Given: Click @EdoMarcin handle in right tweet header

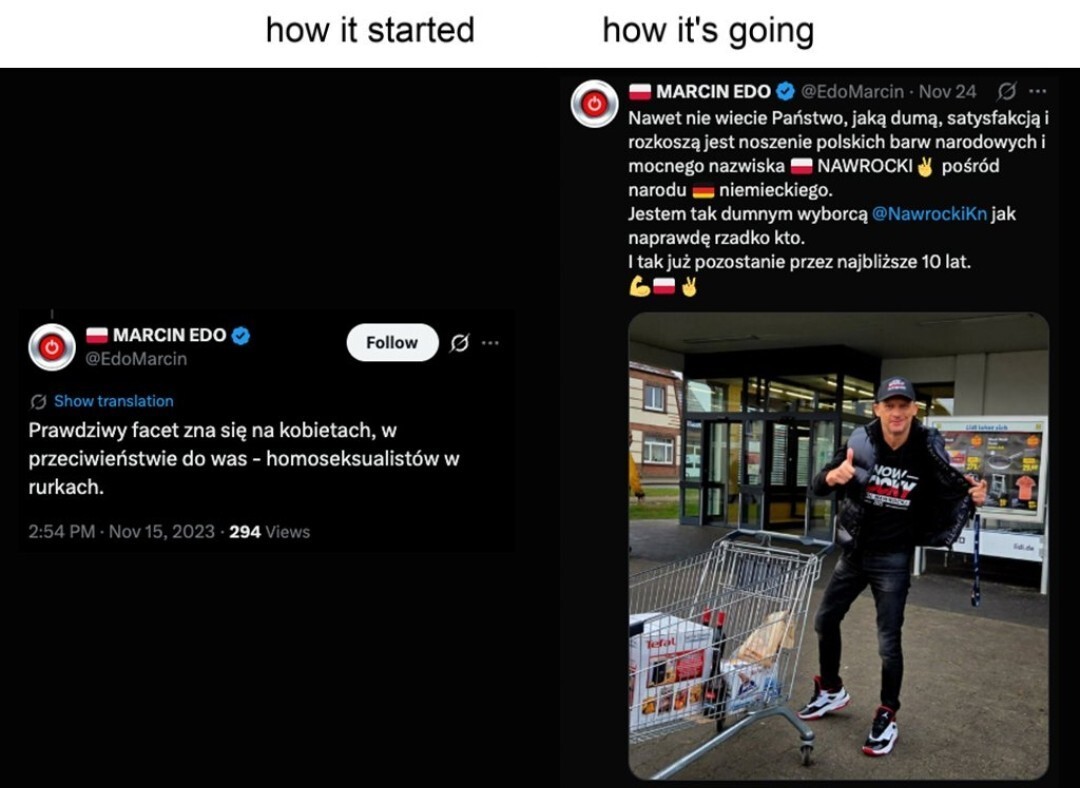Looking at the screenshot, I should click(853, 92).
